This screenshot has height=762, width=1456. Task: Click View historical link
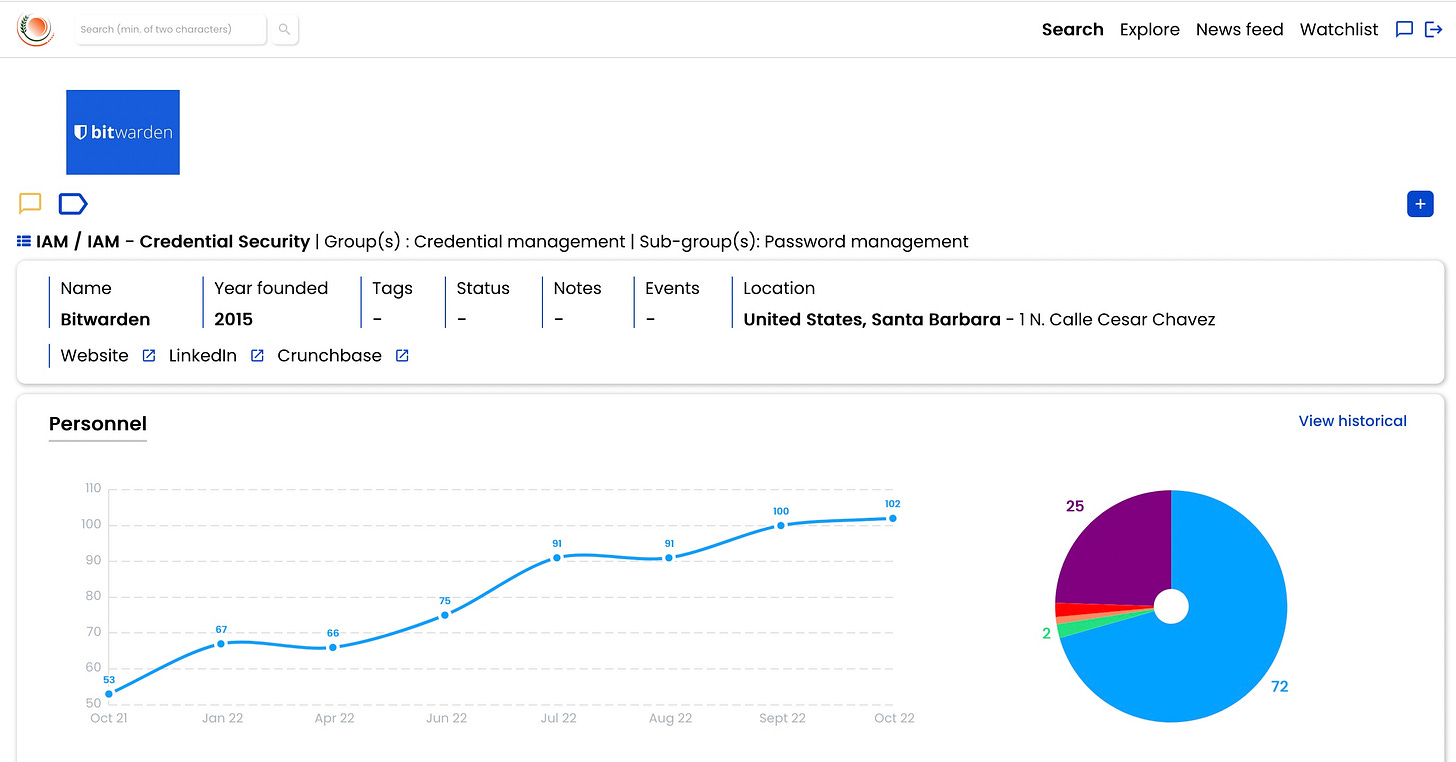coord(1352,421)
